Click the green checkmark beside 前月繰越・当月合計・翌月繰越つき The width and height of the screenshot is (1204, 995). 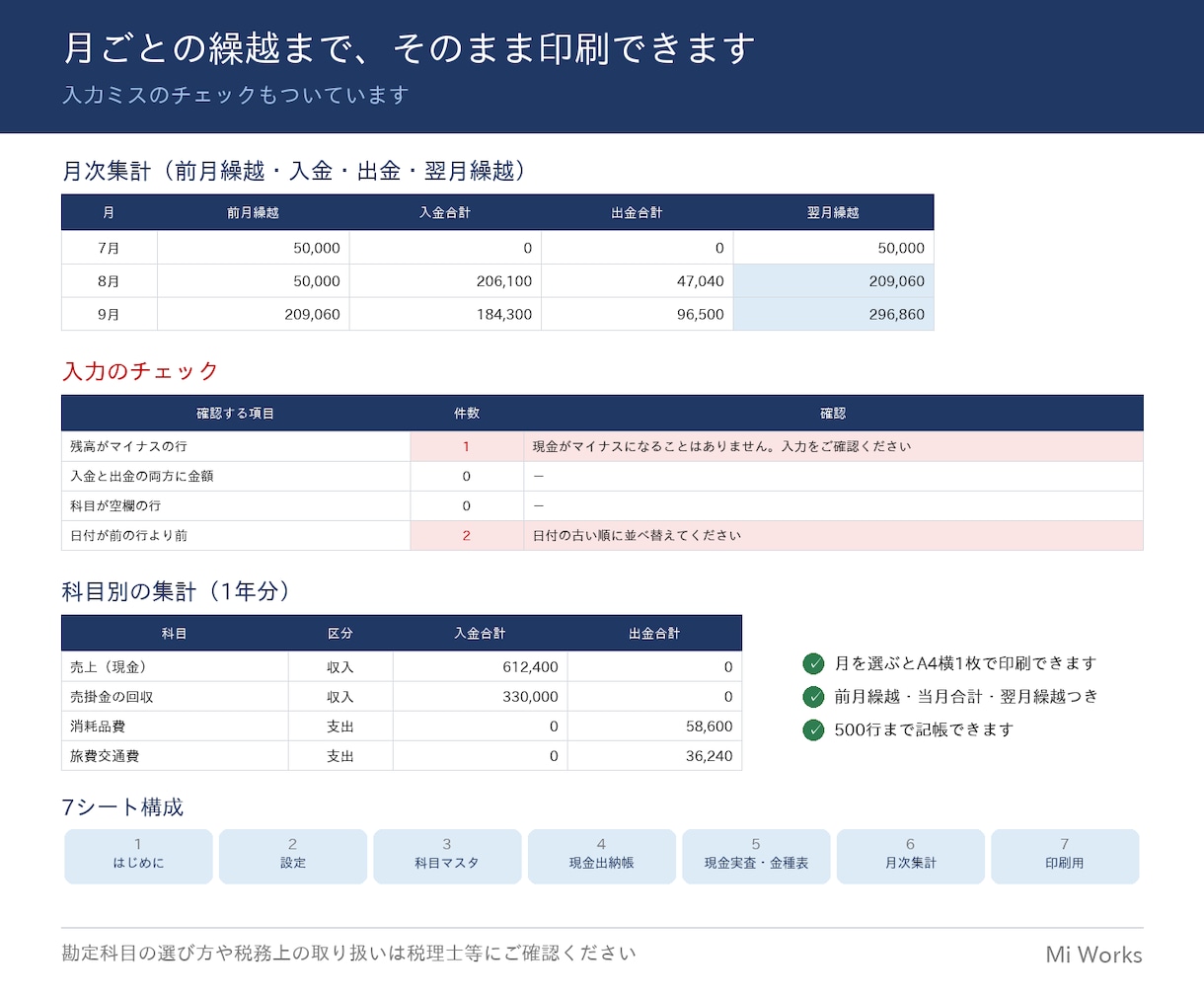point(813,697)
